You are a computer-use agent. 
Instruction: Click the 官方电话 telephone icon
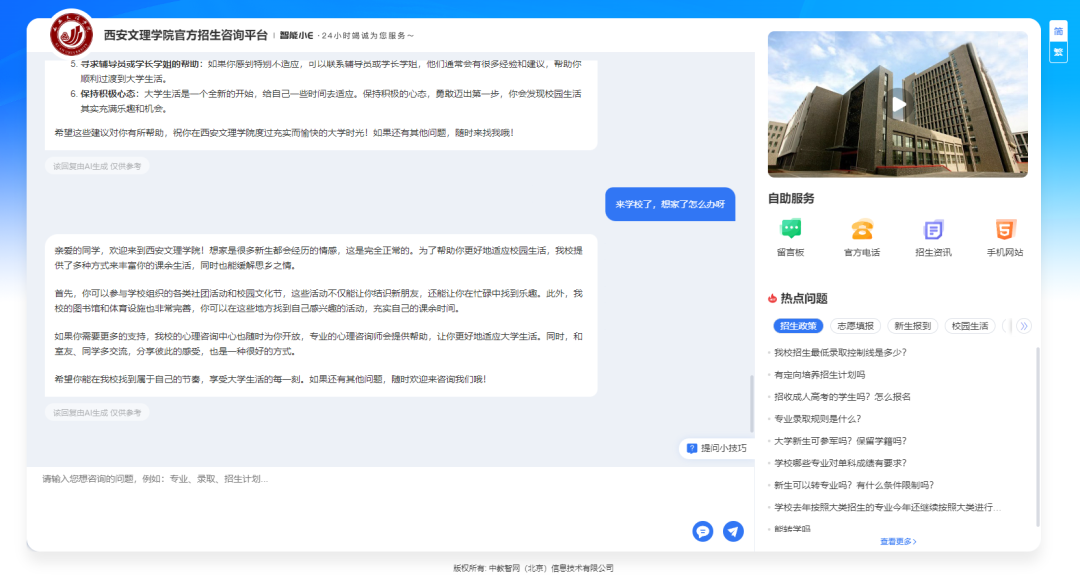[861, 230]
